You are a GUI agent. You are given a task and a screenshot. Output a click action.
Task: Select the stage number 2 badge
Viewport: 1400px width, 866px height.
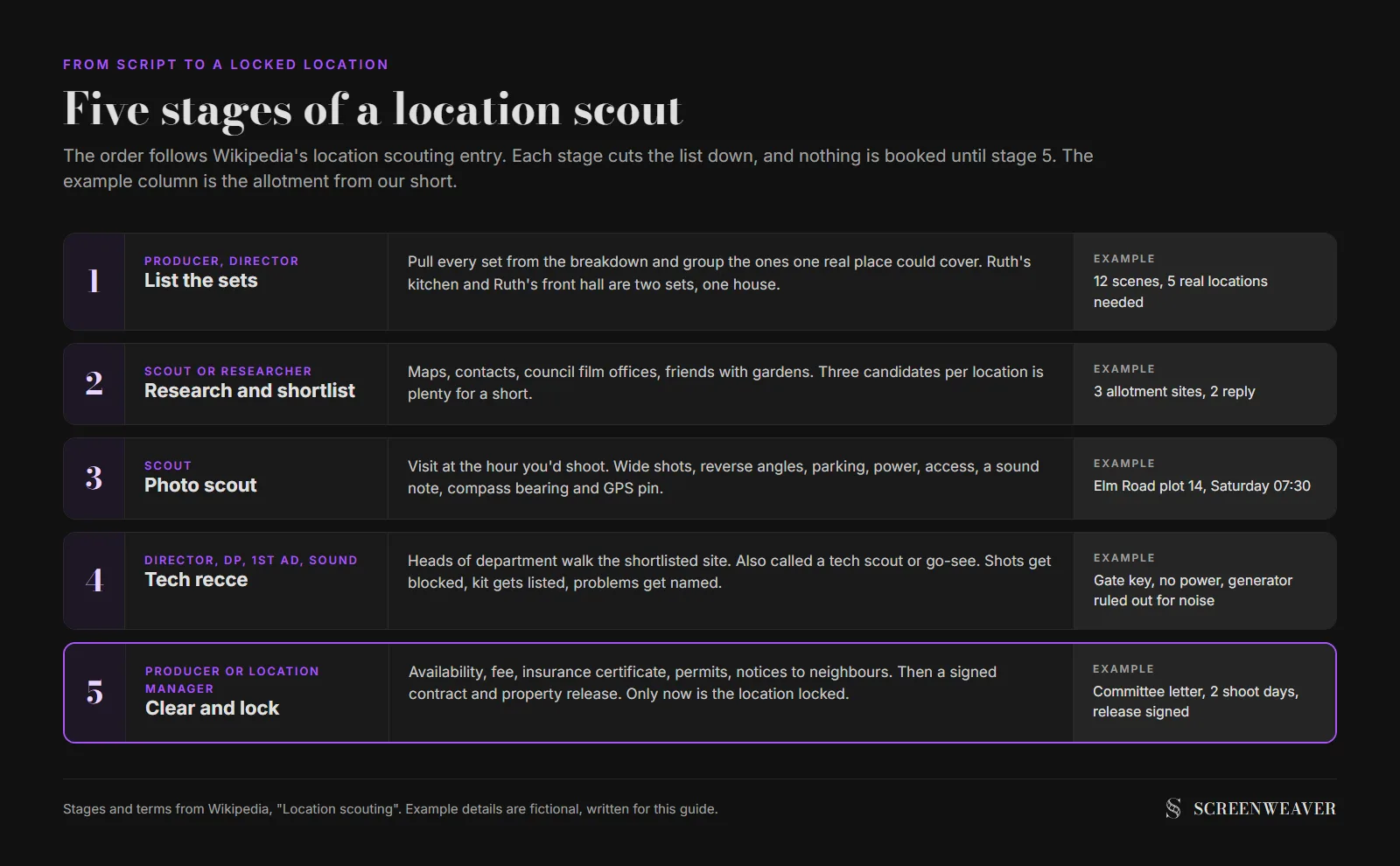coord(94,384)
